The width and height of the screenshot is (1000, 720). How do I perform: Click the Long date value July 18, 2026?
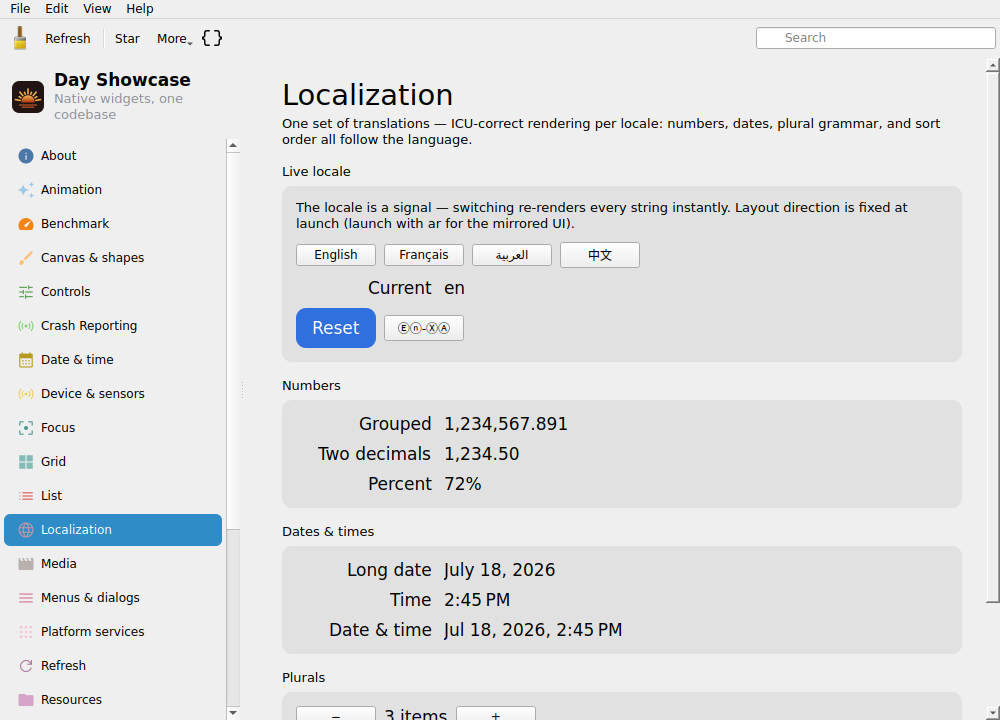[x=499, y=570]
